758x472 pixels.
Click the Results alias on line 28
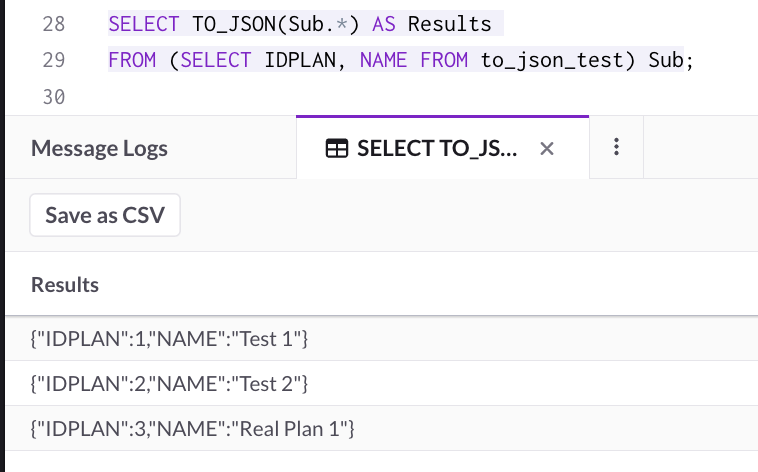coord(449,22)
